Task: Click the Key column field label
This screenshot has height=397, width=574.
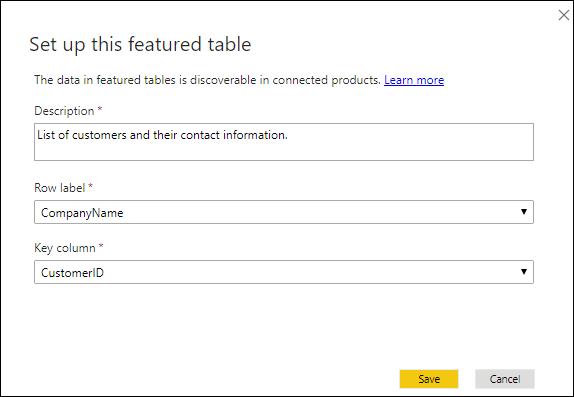Action: (65, 248)
